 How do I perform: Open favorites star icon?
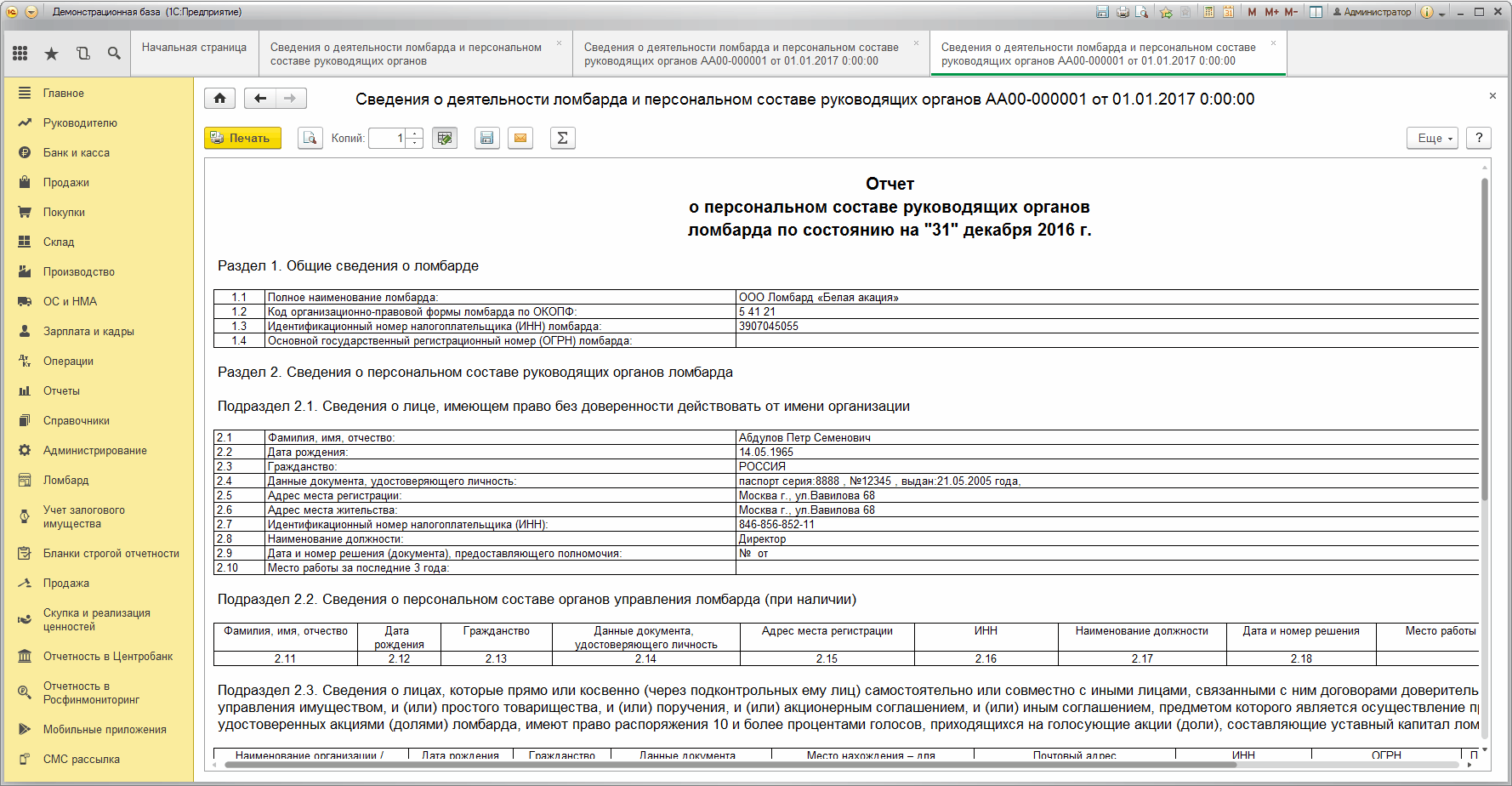51,54
